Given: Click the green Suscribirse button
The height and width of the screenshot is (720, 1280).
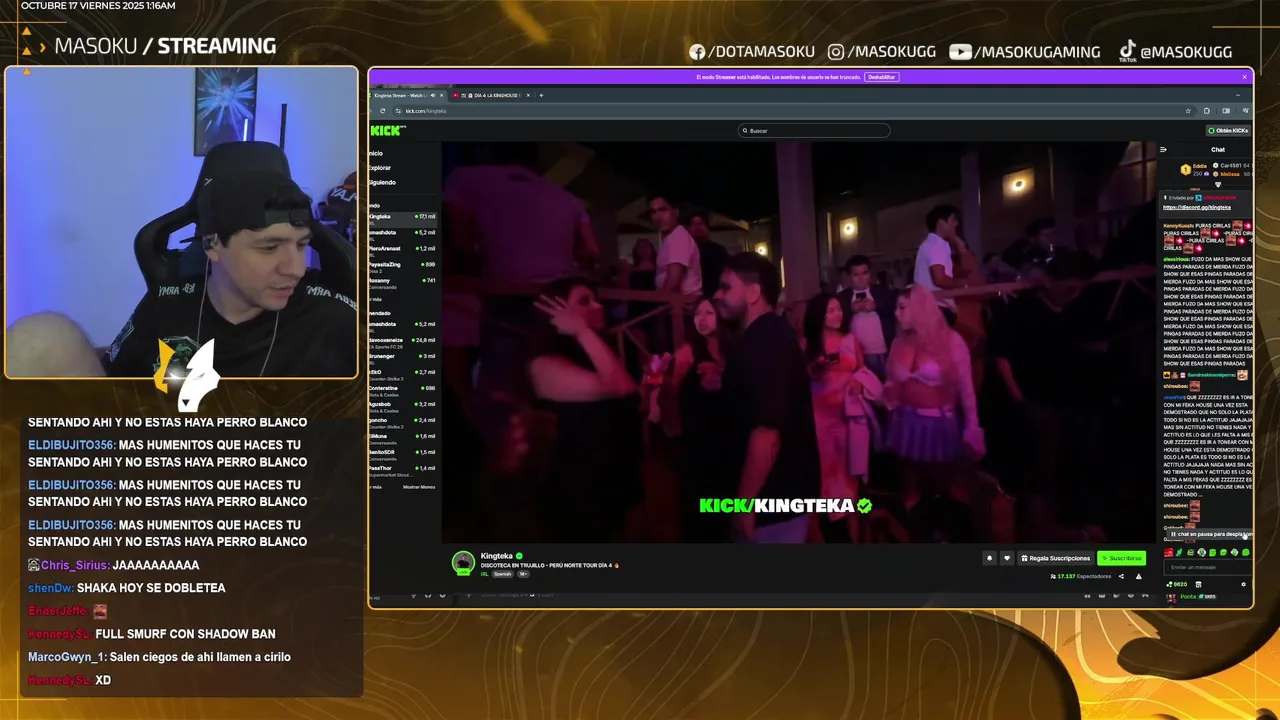Looking at the screenshot, I should point(1121,558).
